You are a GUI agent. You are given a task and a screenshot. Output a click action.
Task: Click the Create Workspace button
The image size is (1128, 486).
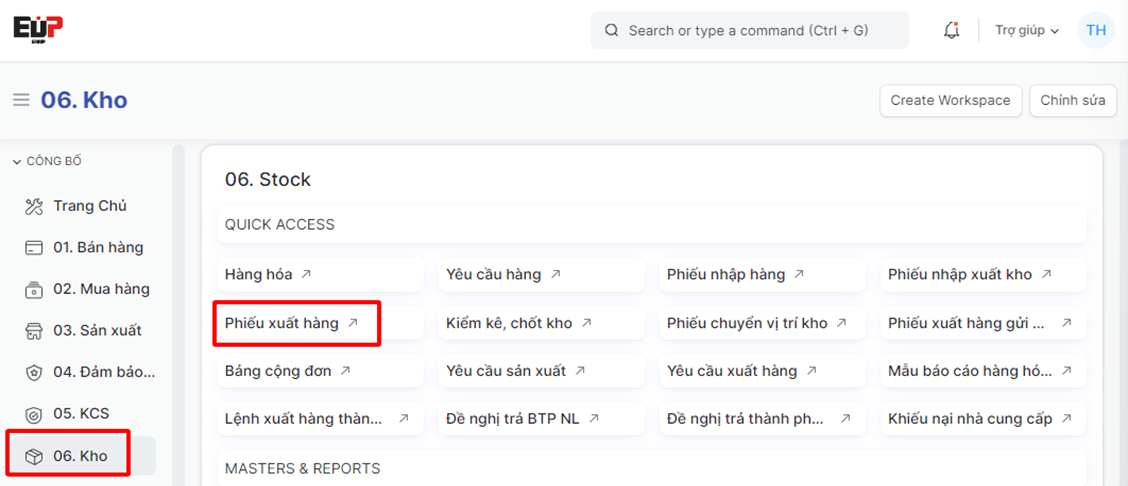pyautogui.click(x=950, y=100)
